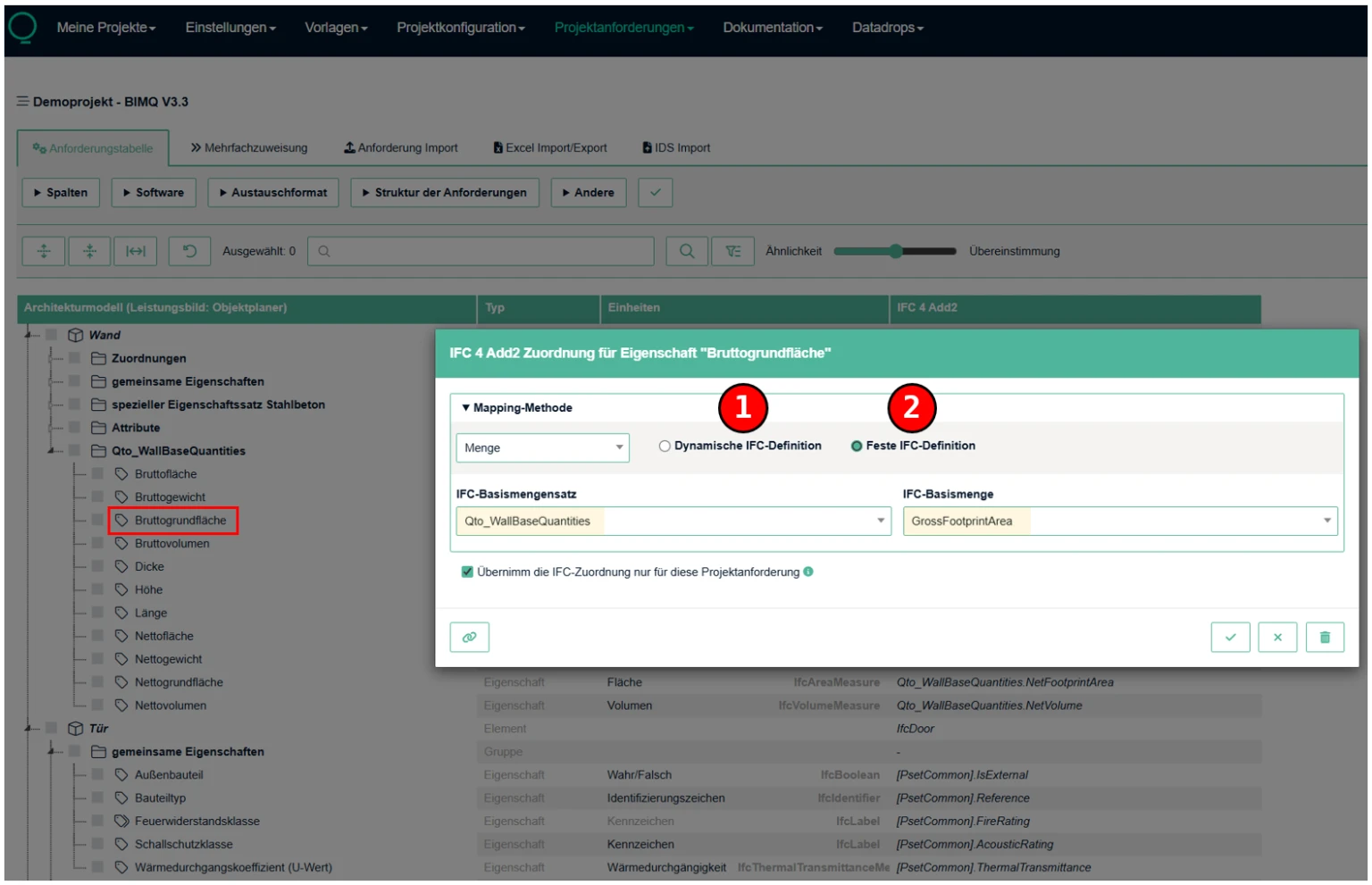Click the fit column width icon

tap(136, 251)
